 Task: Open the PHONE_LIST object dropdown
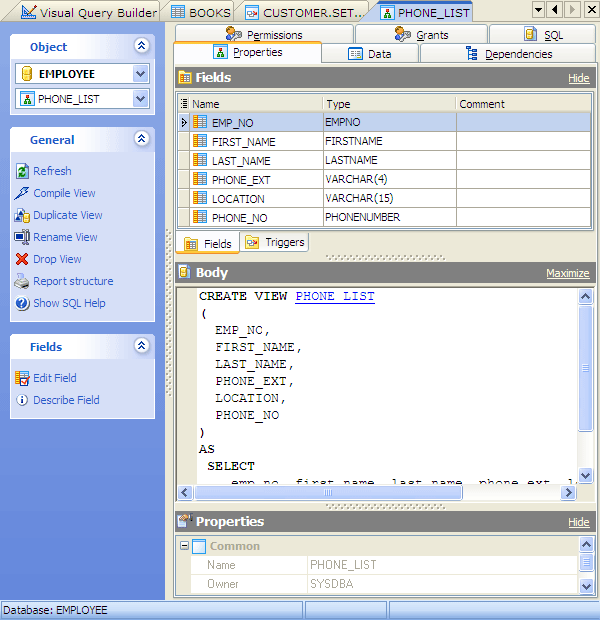tap(140, 99)
